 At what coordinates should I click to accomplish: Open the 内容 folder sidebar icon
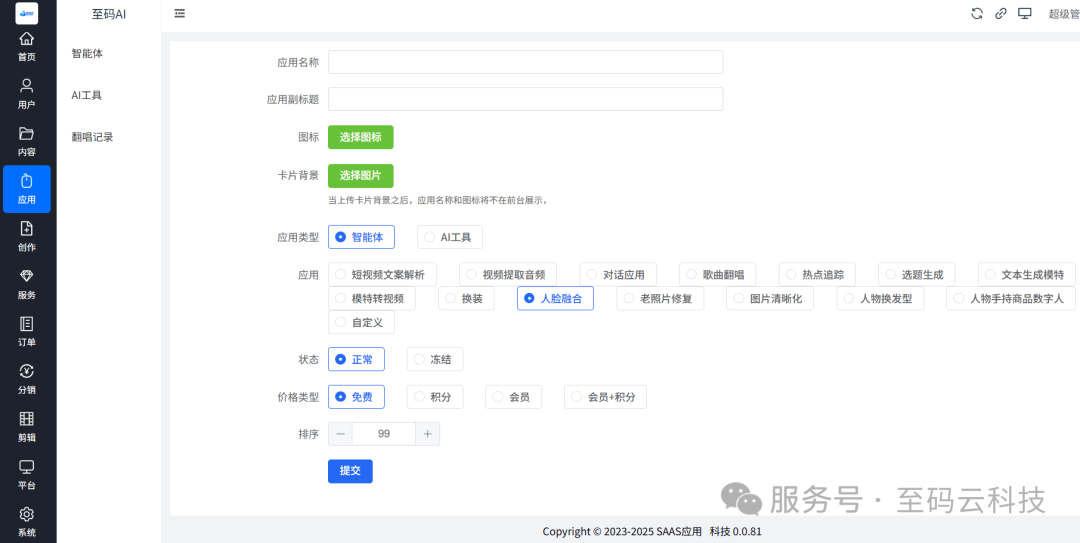click(x=27, y=141)
